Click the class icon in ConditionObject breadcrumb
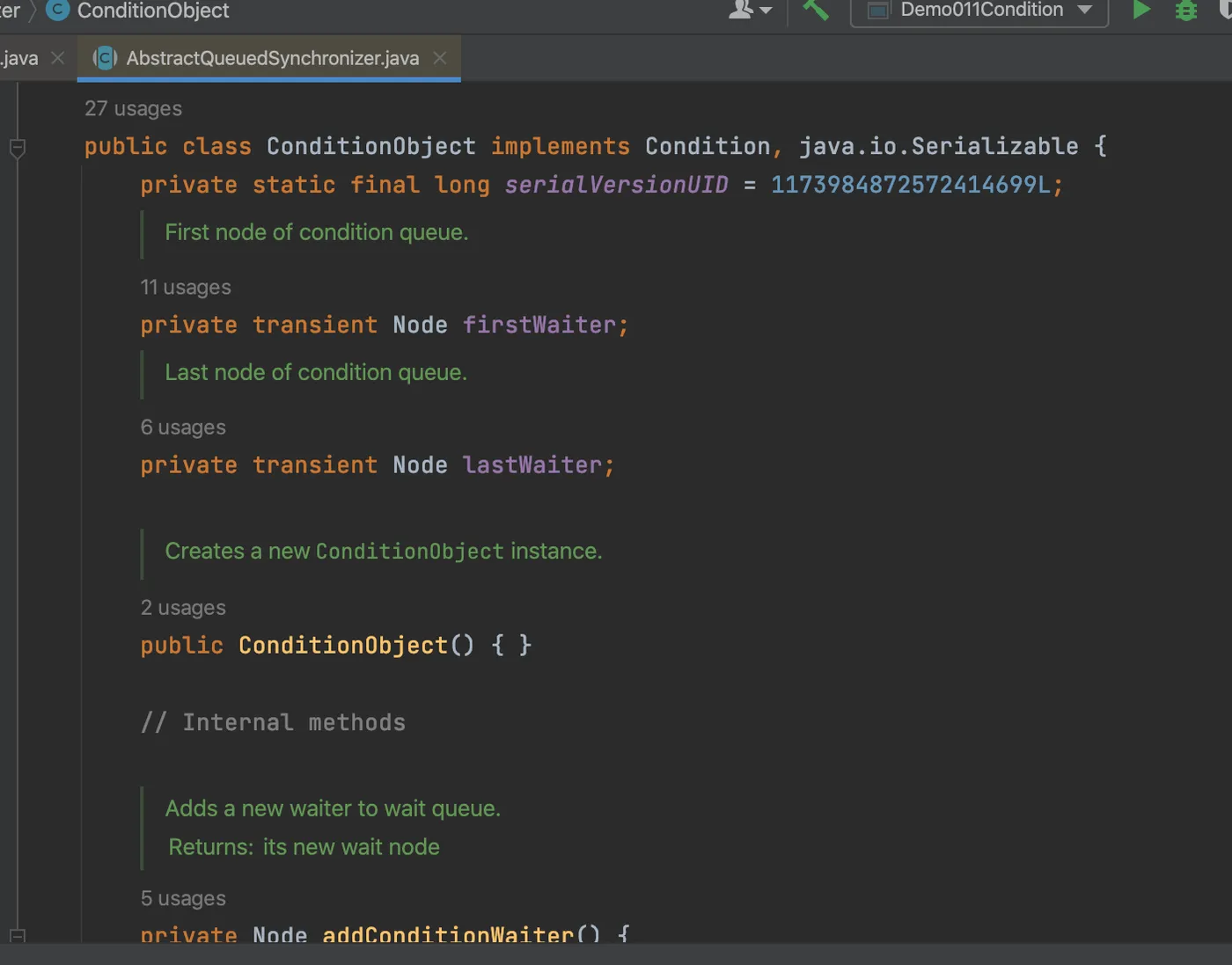This screenshot has width=1232, height=965. [57, 10]
